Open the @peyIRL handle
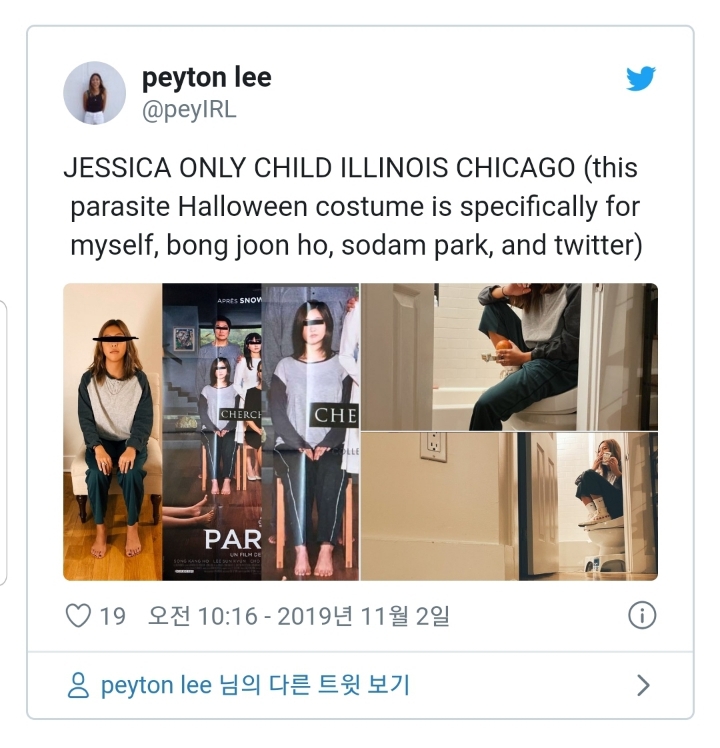 (189, 110)
